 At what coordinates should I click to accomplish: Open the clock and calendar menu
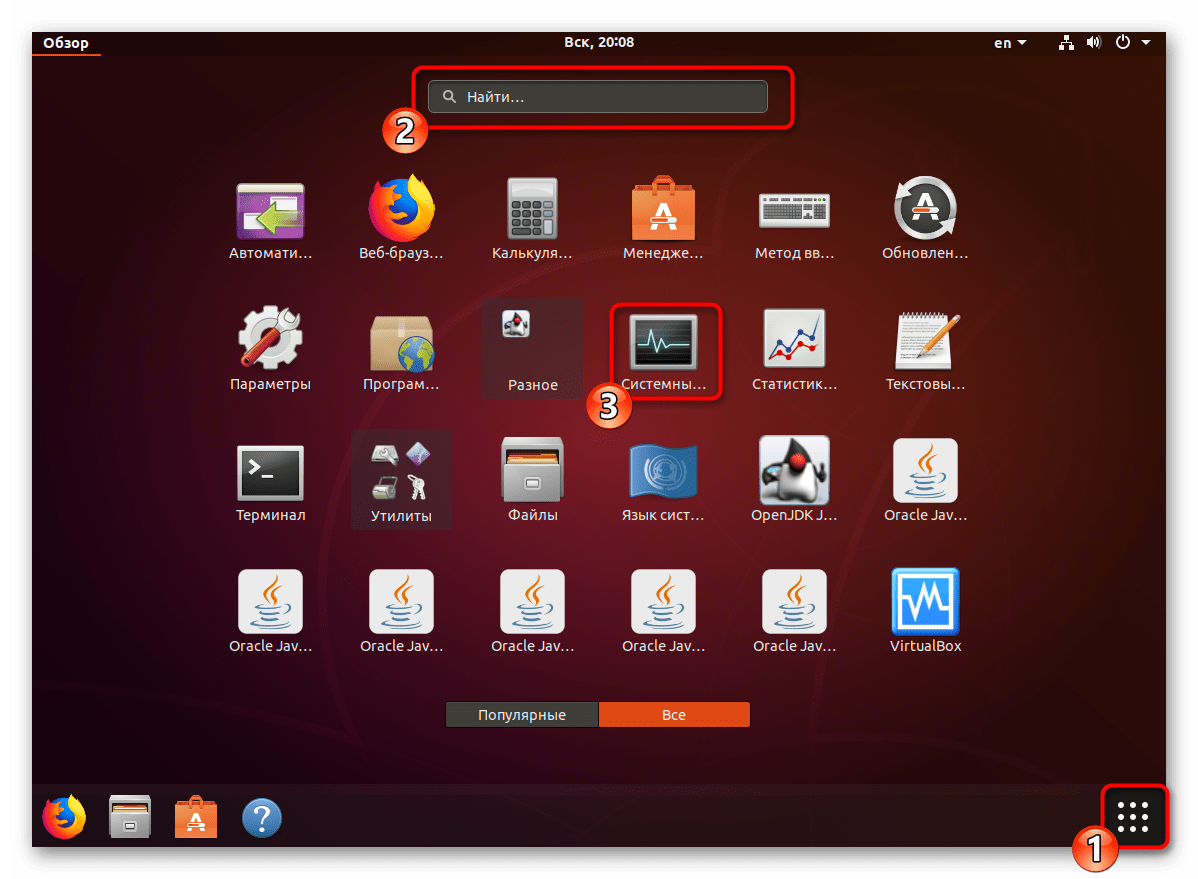click(598, 42)
